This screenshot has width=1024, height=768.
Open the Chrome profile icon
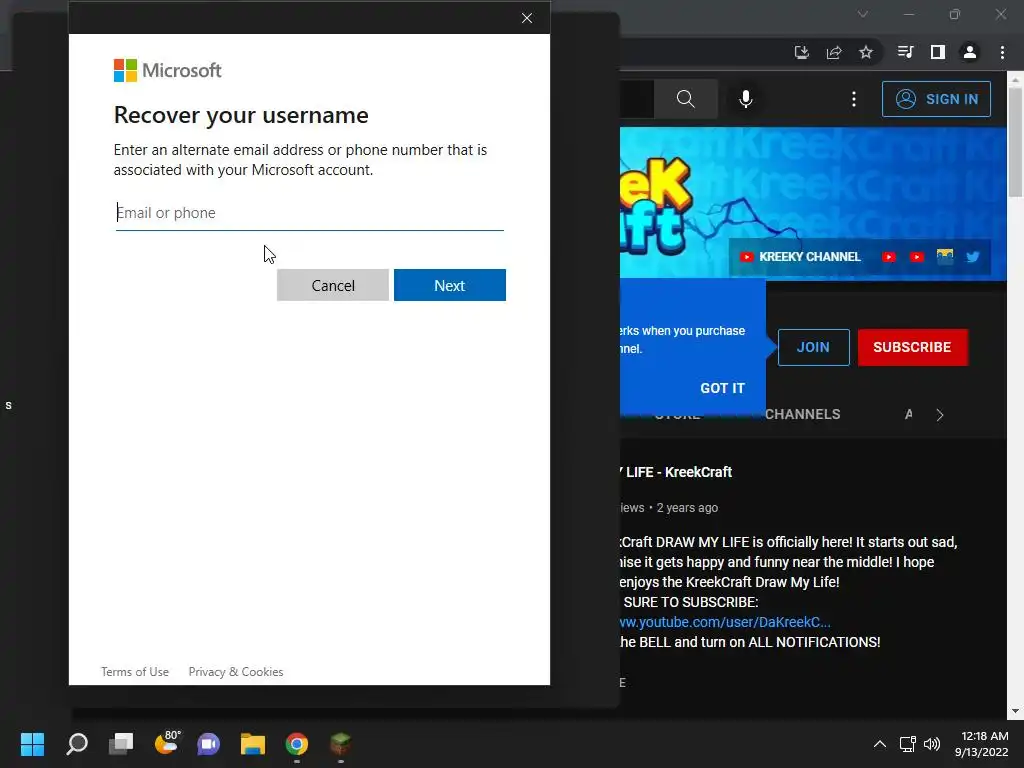[970, 52]
